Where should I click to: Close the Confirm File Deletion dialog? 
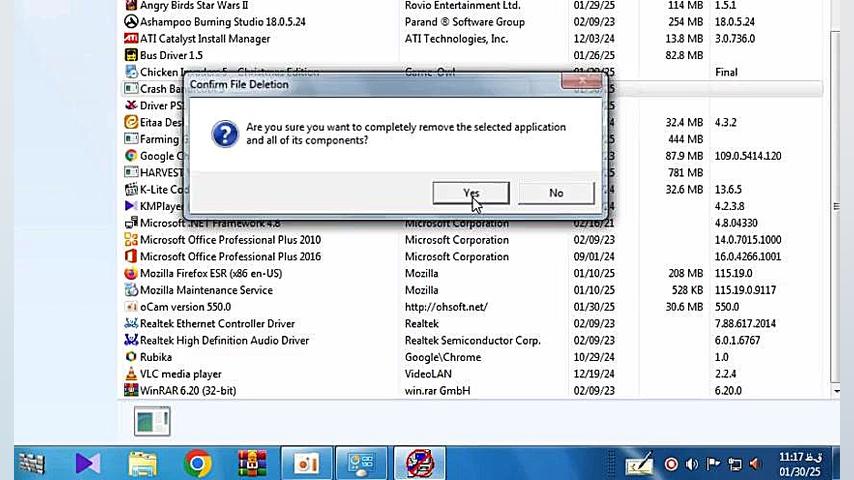pos(582,81)
